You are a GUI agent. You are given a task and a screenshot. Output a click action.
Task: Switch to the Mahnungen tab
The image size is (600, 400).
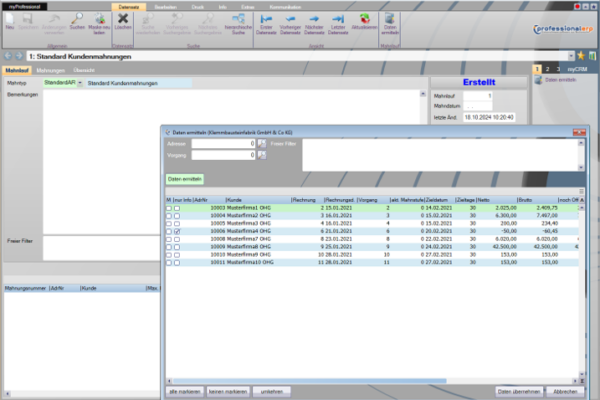[x=50, y=70]
